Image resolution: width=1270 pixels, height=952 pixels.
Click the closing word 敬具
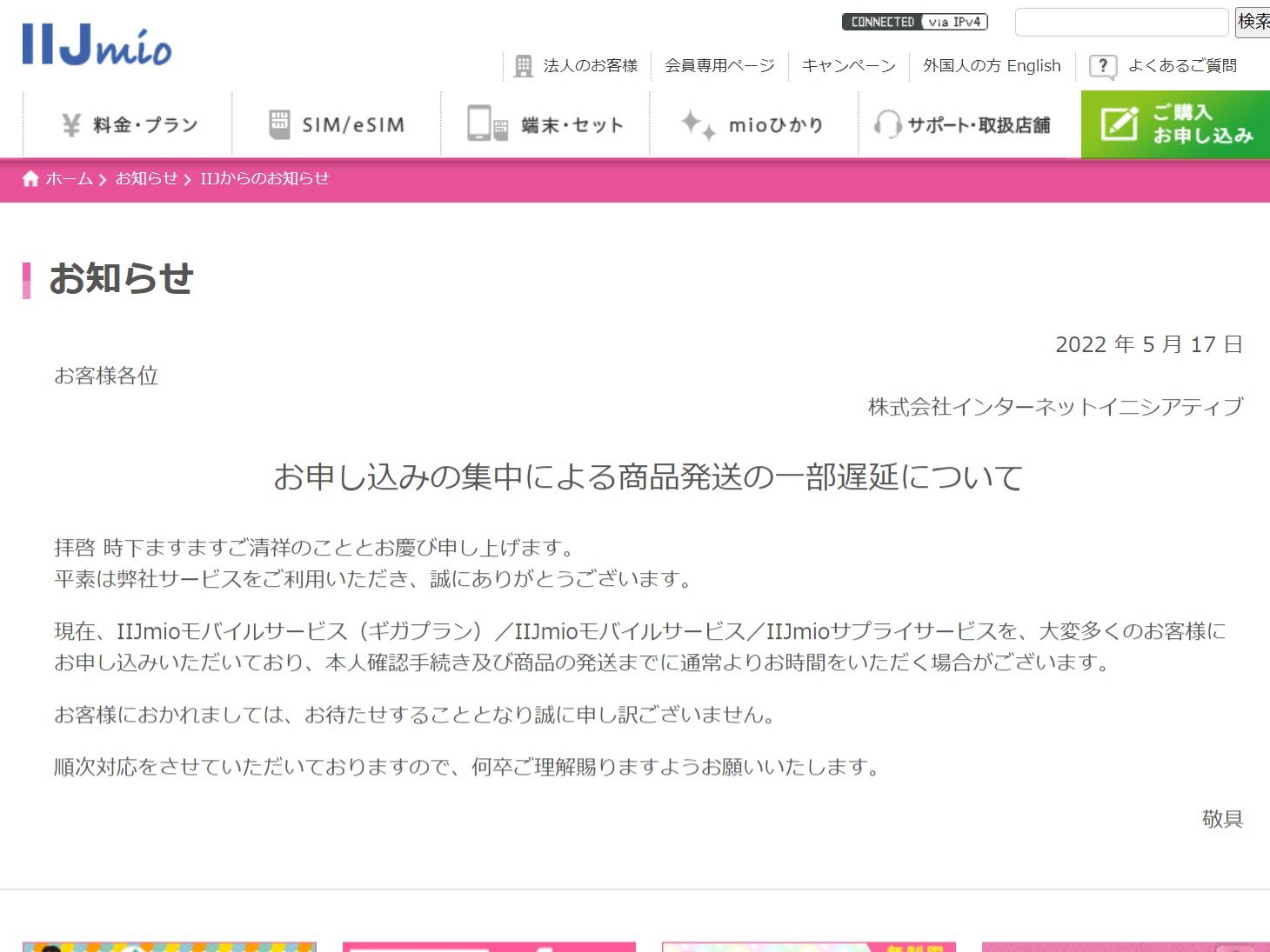pyautogui.click(x=1223, y=819)
